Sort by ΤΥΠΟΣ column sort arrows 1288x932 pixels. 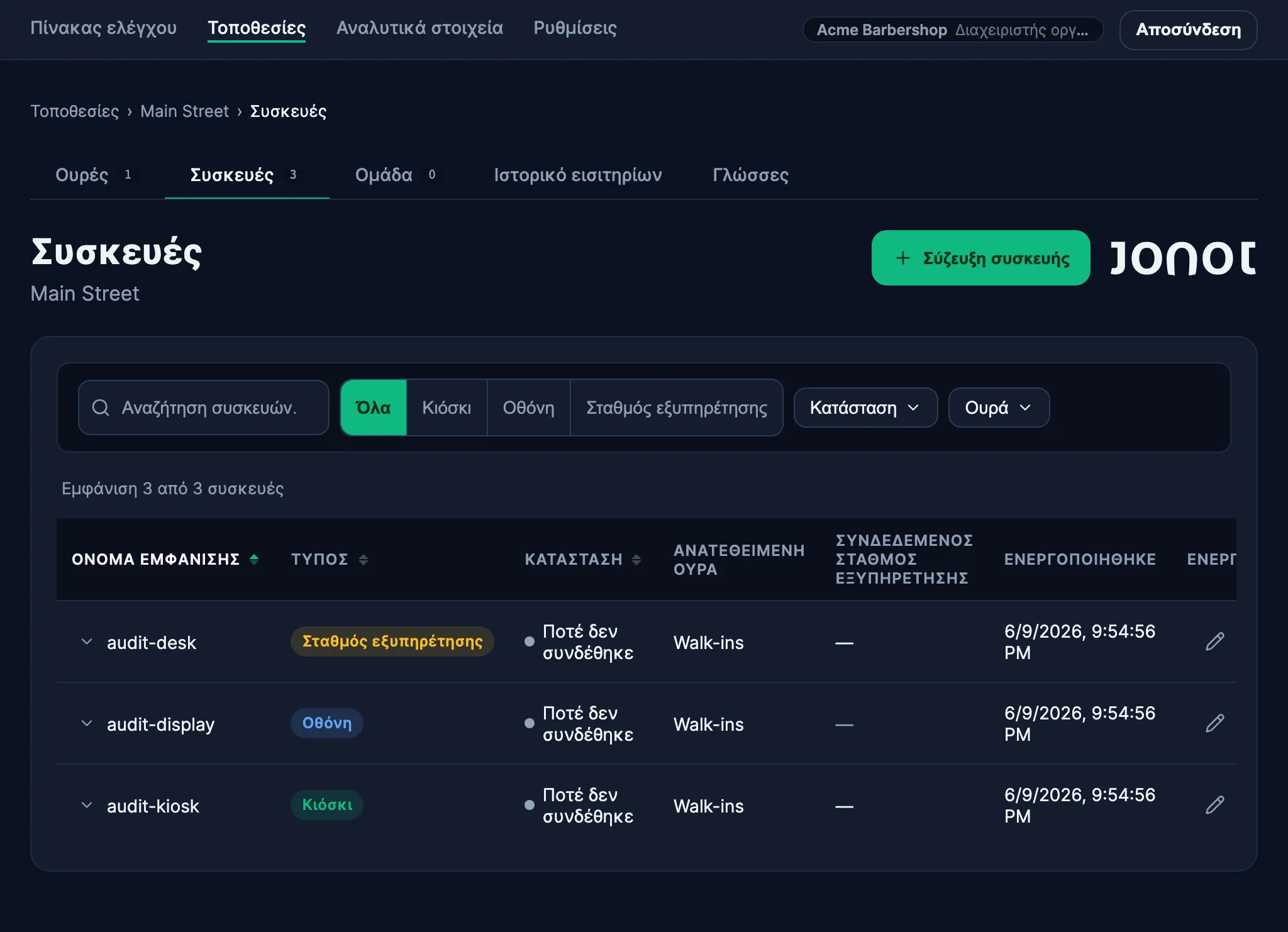[364, 559]
